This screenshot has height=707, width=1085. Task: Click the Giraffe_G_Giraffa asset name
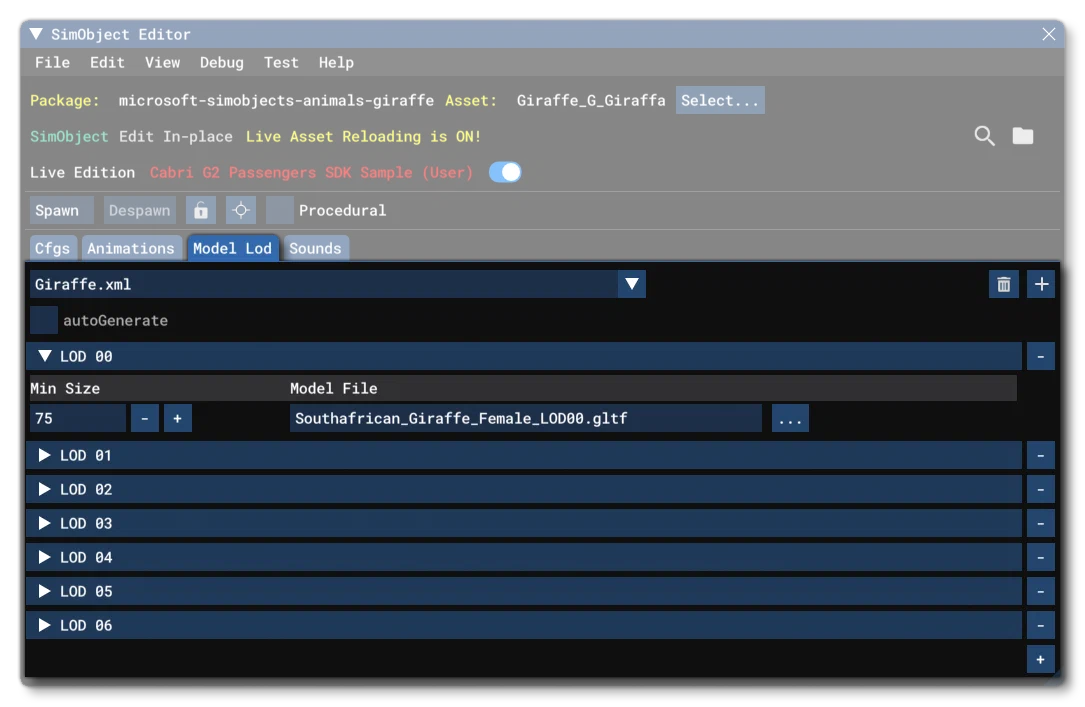[591, 100]
